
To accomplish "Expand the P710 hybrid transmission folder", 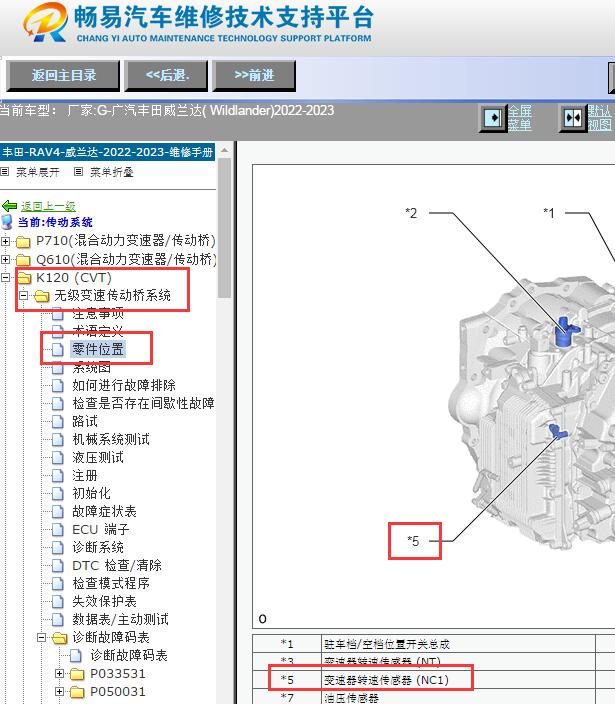I will 5,242.
